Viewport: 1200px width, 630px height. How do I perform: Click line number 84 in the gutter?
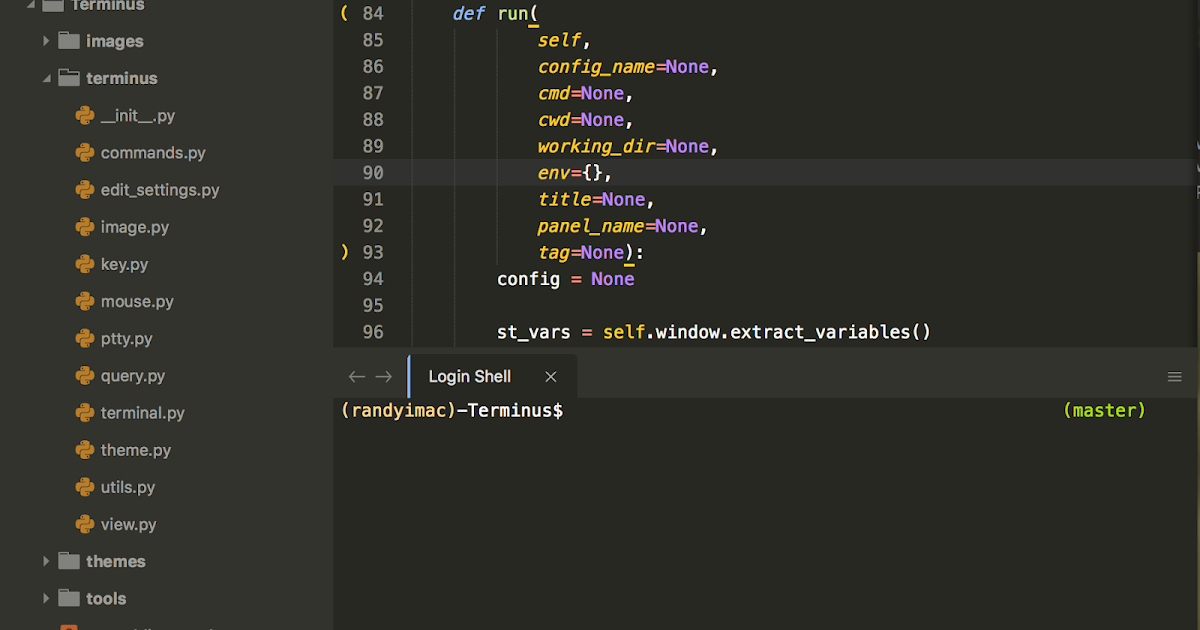tap(372, 14)
